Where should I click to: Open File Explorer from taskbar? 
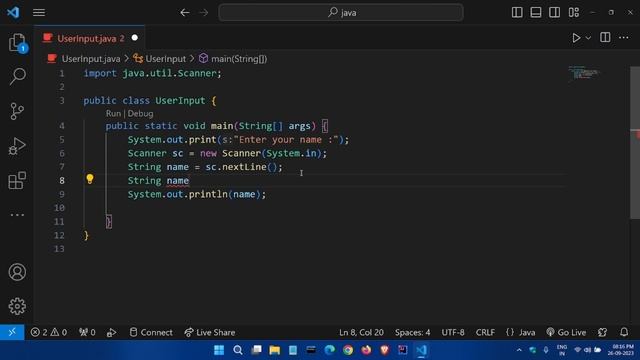pos(274,350)
